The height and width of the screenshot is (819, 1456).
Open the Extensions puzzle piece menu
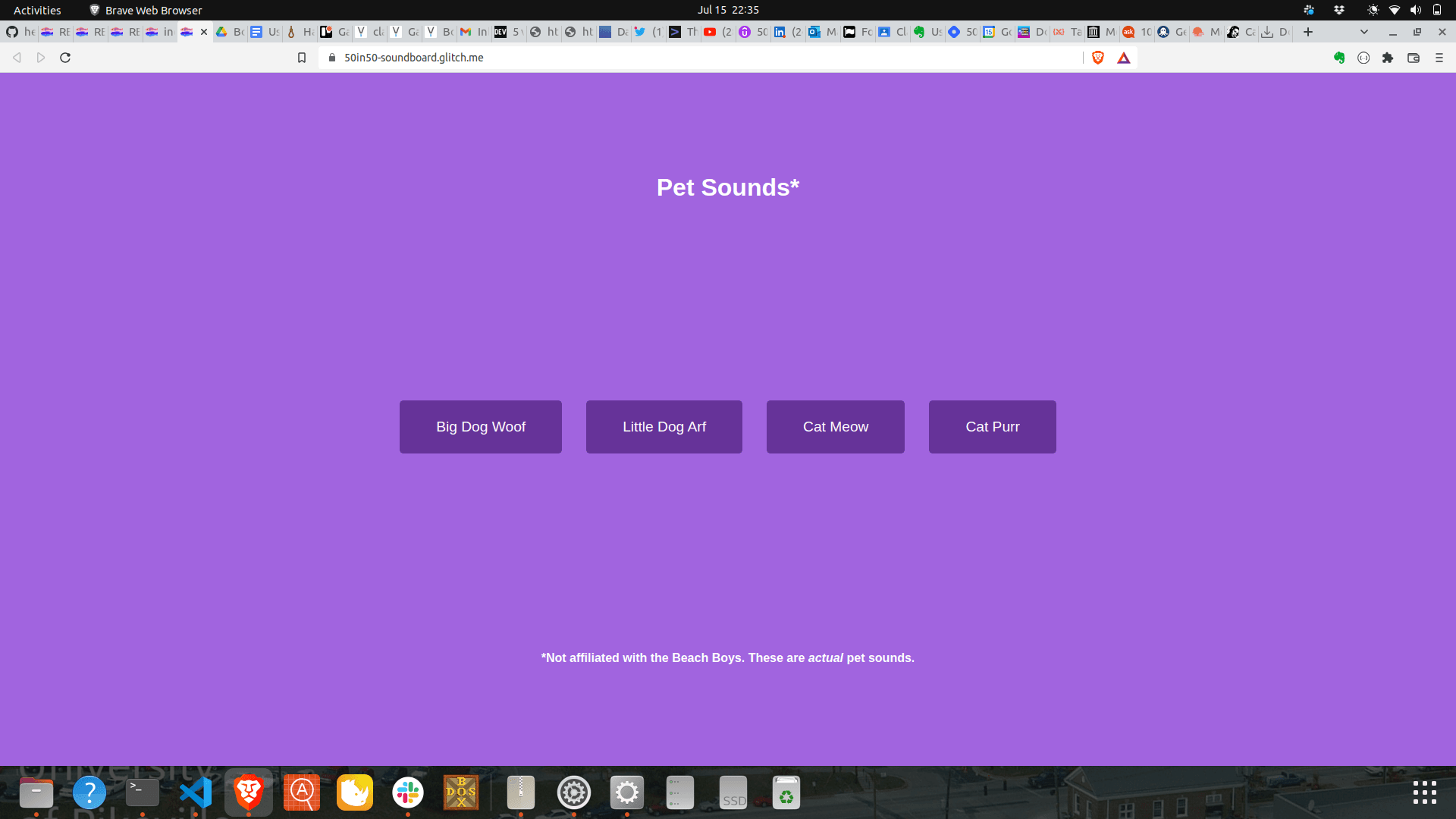tap(1388, 58)
